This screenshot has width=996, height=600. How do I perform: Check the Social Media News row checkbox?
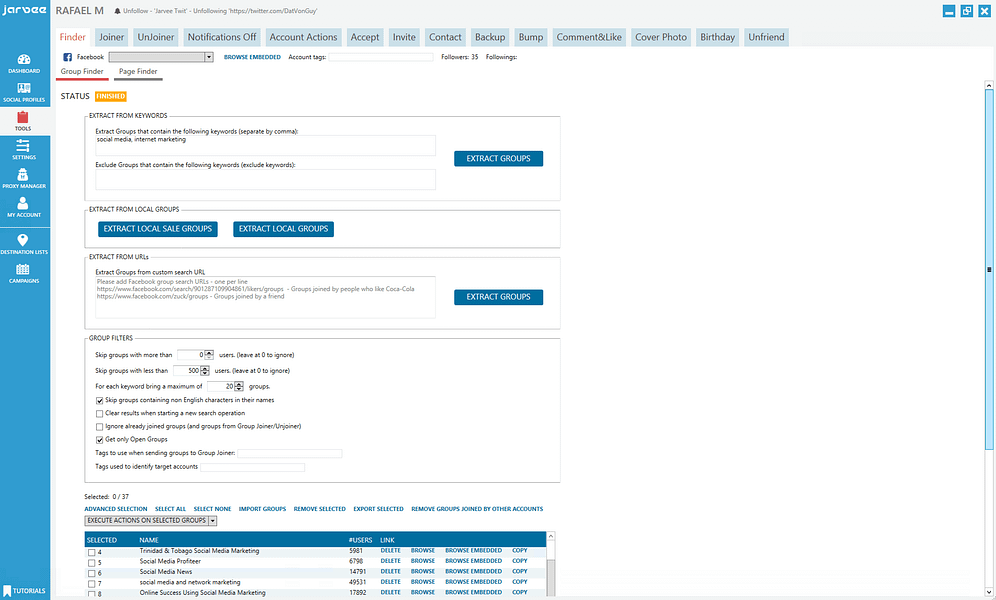pos(91,573)
